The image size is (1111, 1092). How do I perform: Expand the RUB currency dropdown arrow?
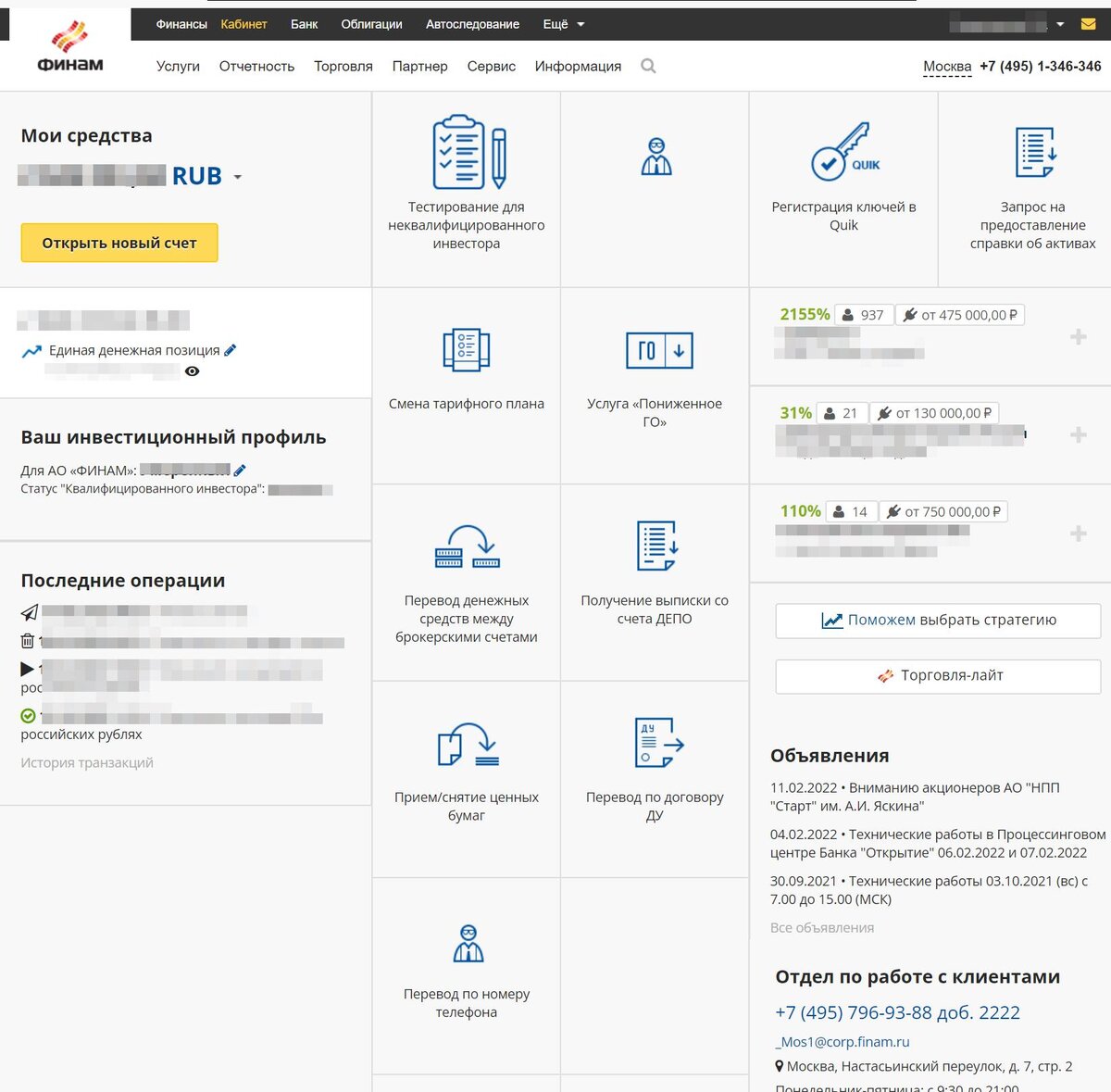click(x=238, y=177)
